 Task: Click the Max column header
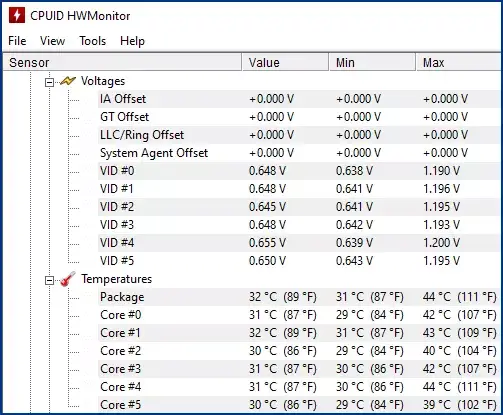click(x=459, y=62)
